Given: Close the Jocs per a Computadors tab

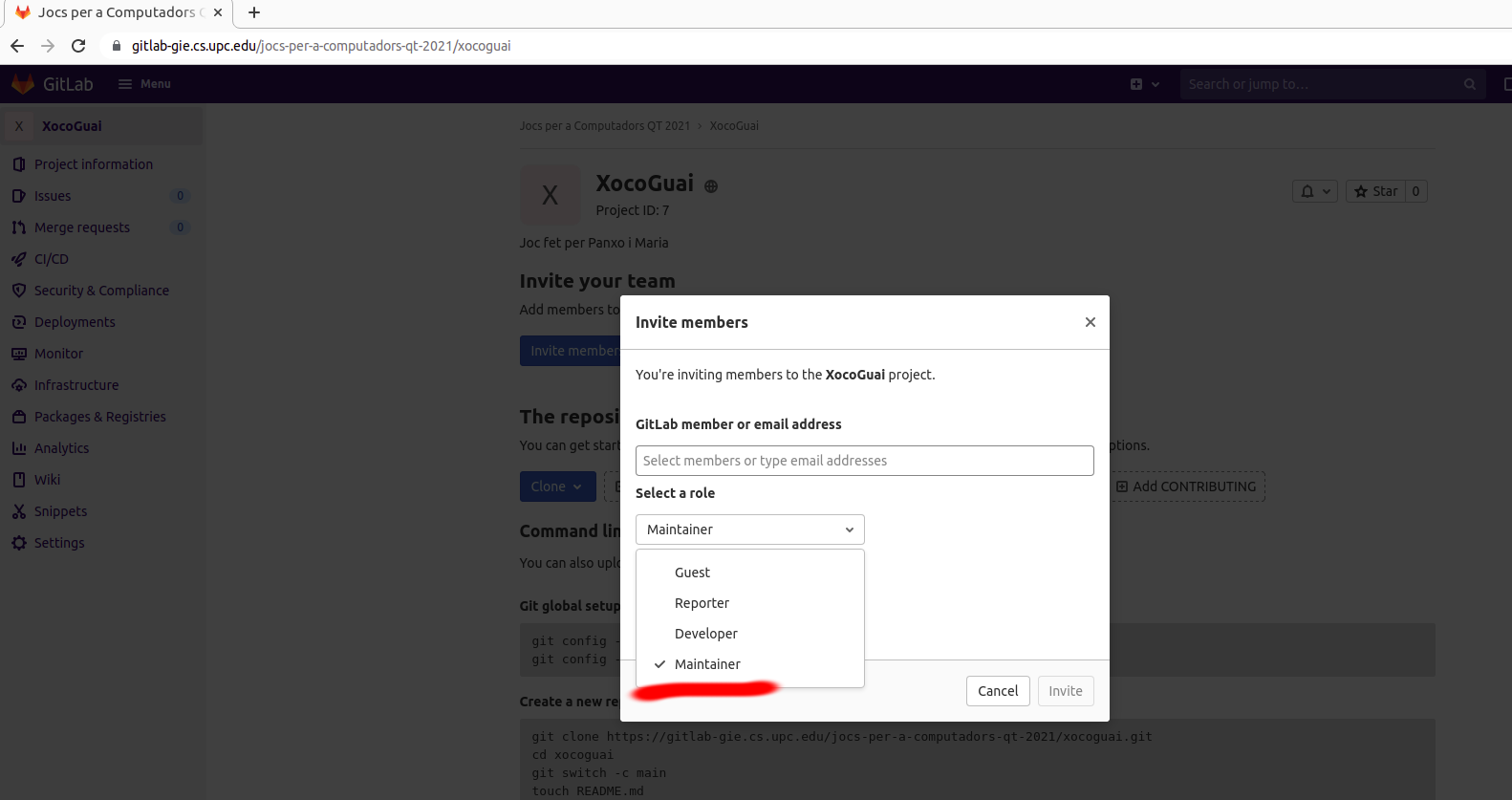Looking at the screenshot, I should [x=218, y=12].
